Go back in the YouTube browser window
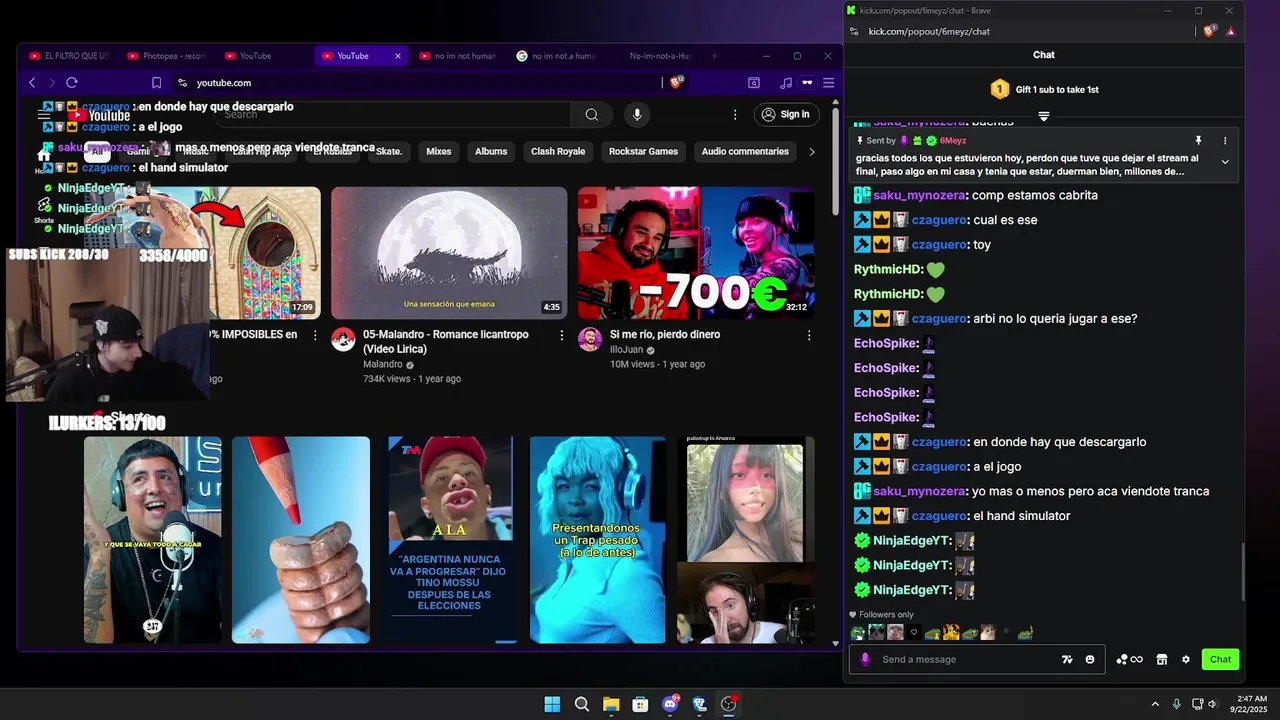The height and width of the screenshot is (720, 1280). 32,83
